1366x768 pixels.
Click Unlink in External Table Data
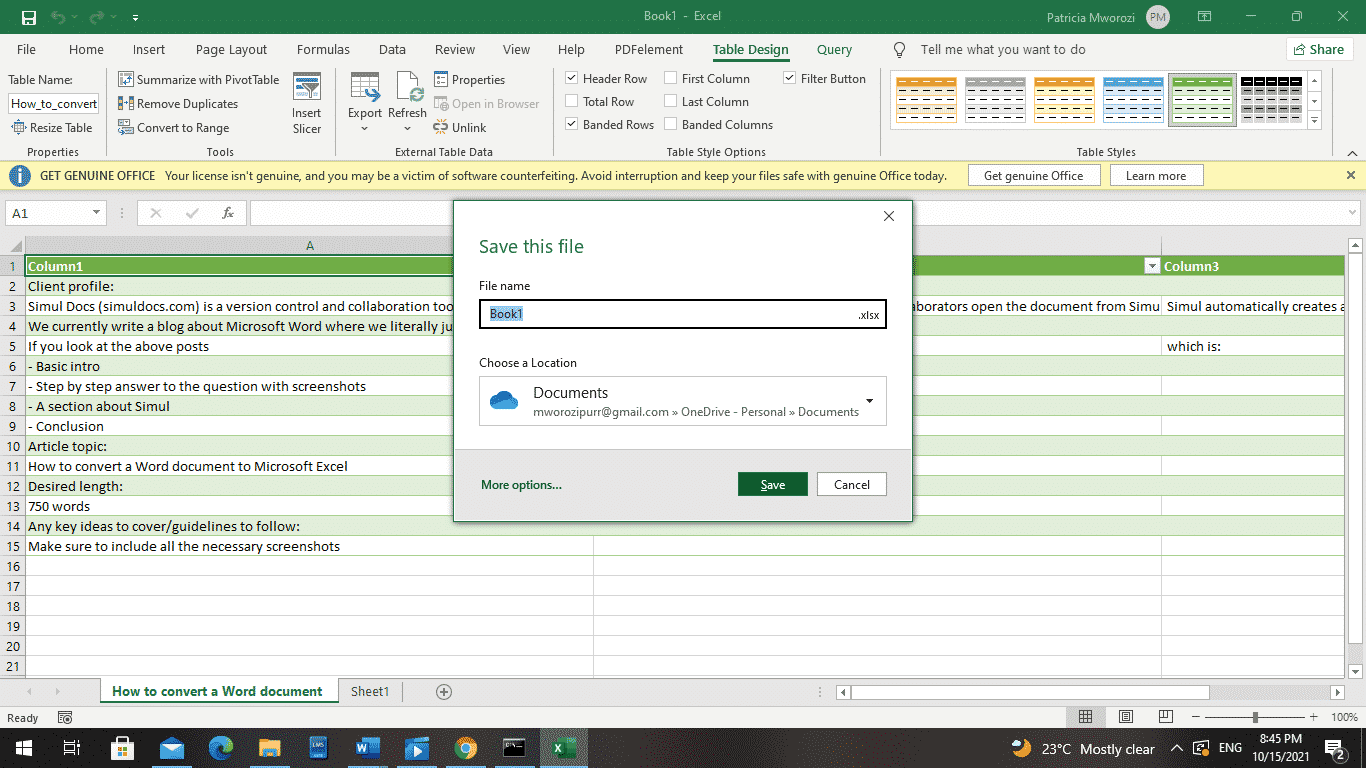(x=460, y=127)
